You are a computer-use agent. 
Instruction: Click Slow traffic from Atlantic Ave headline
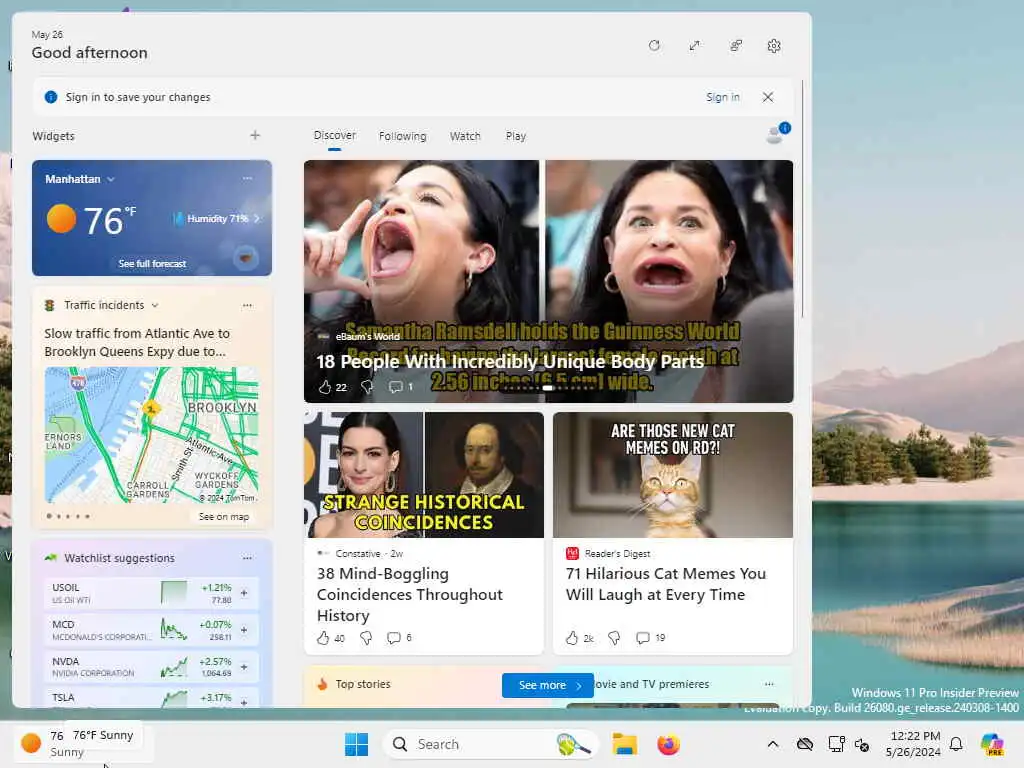[137, 342]
